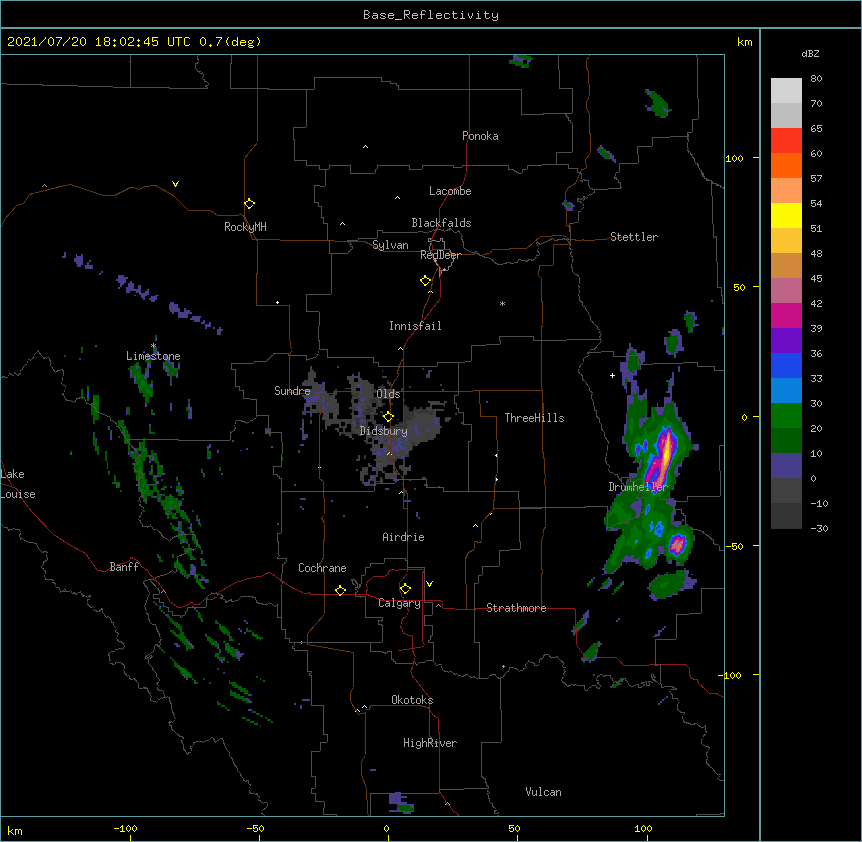This screenshot has width=862, height=842.
Task: Click the Didsbury town label
Action: [x=384, y=431]
